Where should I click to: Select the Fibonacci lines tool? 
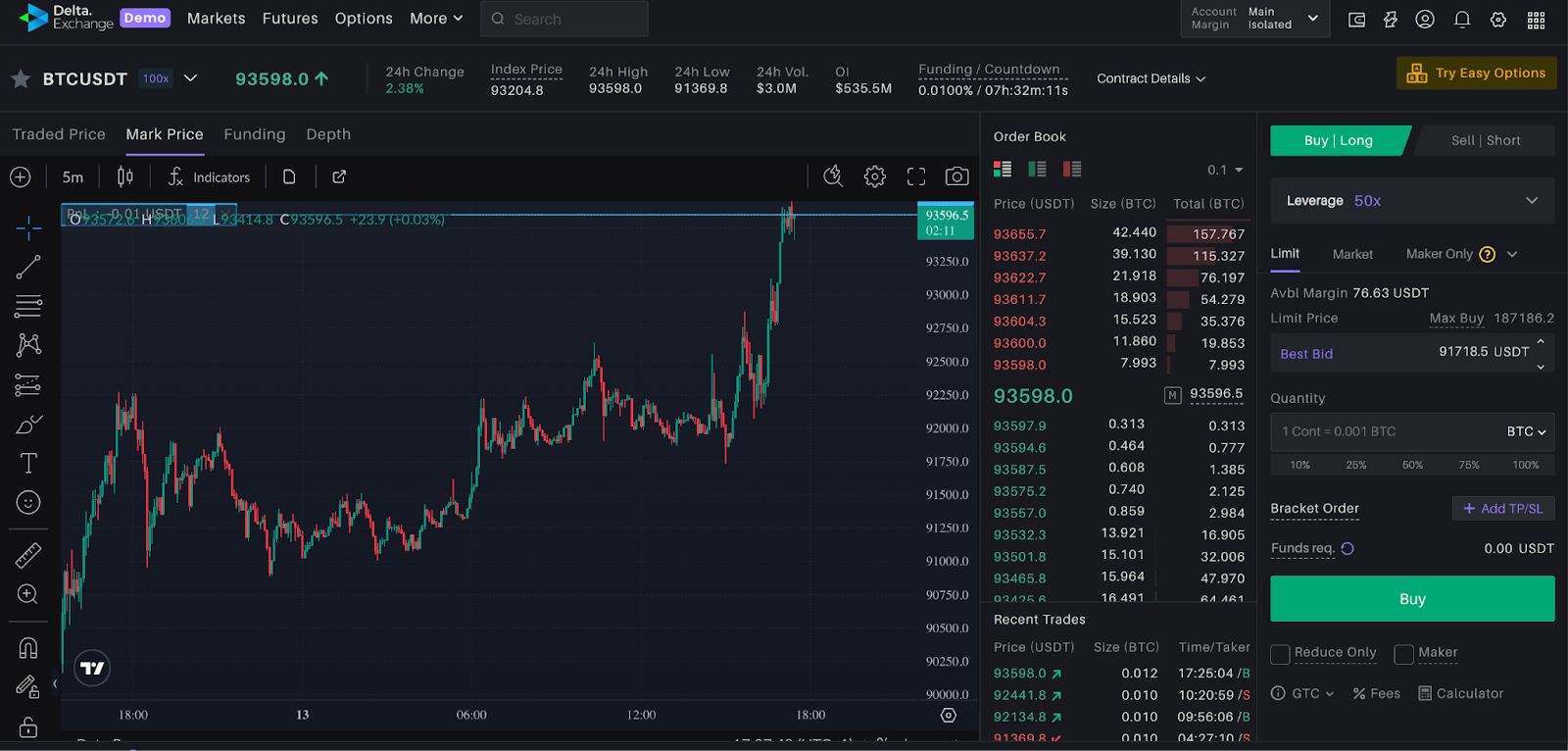[x=28, y=306]
